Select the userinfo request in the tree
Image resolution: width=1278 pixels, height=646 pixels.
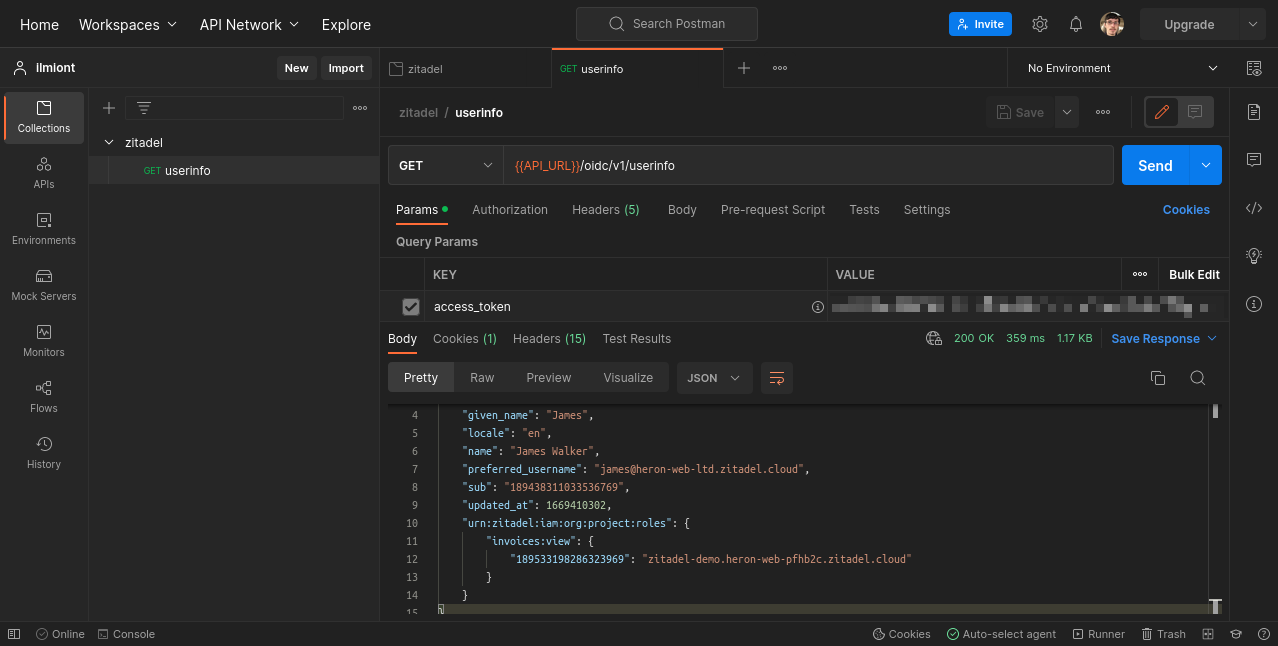coord(234,171)
